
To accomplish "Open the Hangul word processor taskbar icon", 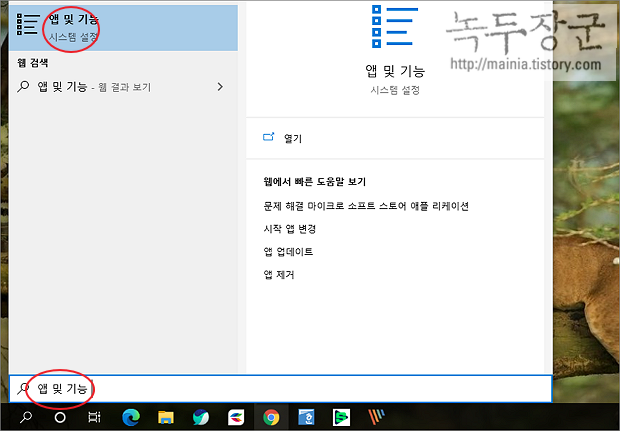I will (x=306, y=417).
